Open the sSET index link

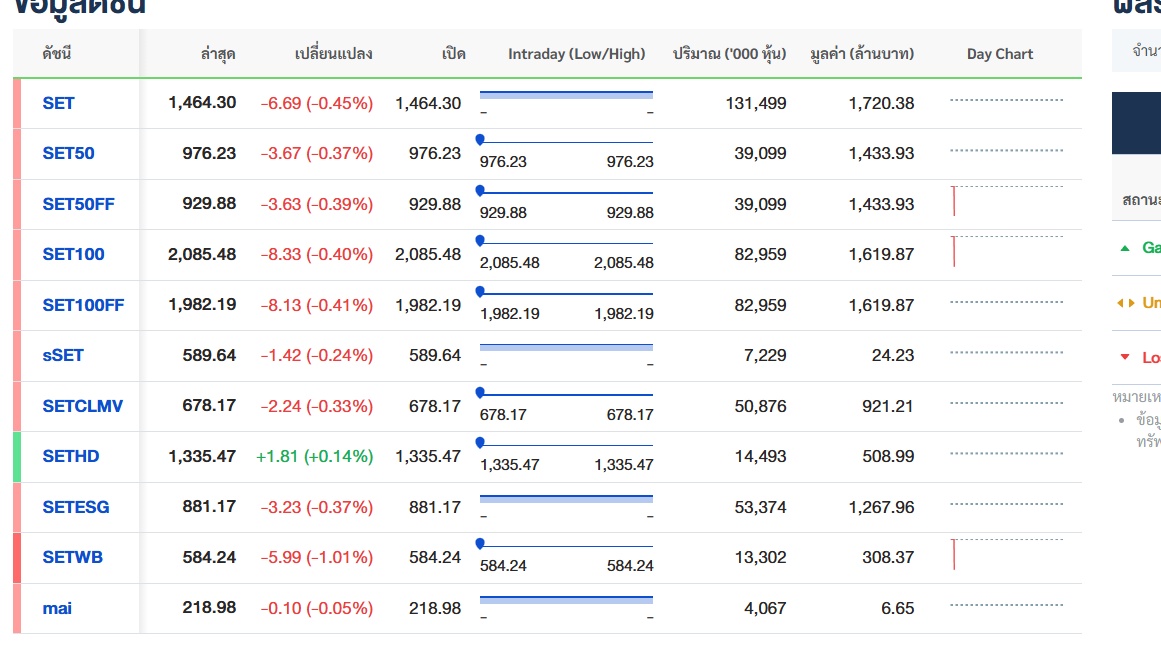pos(63,355)
